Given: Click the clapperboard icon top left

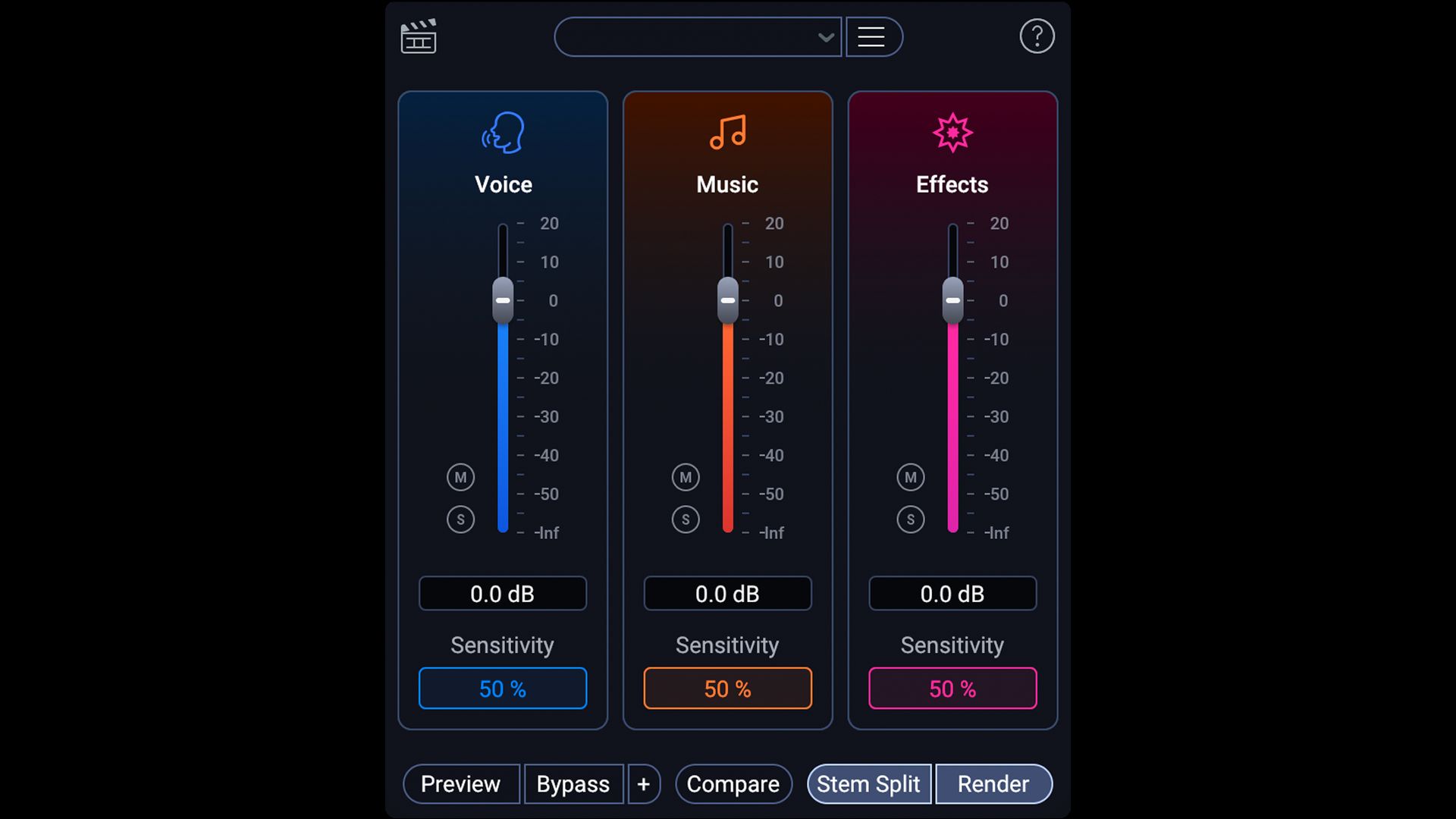Looking at the screenshot, I should tap(419, 36).
